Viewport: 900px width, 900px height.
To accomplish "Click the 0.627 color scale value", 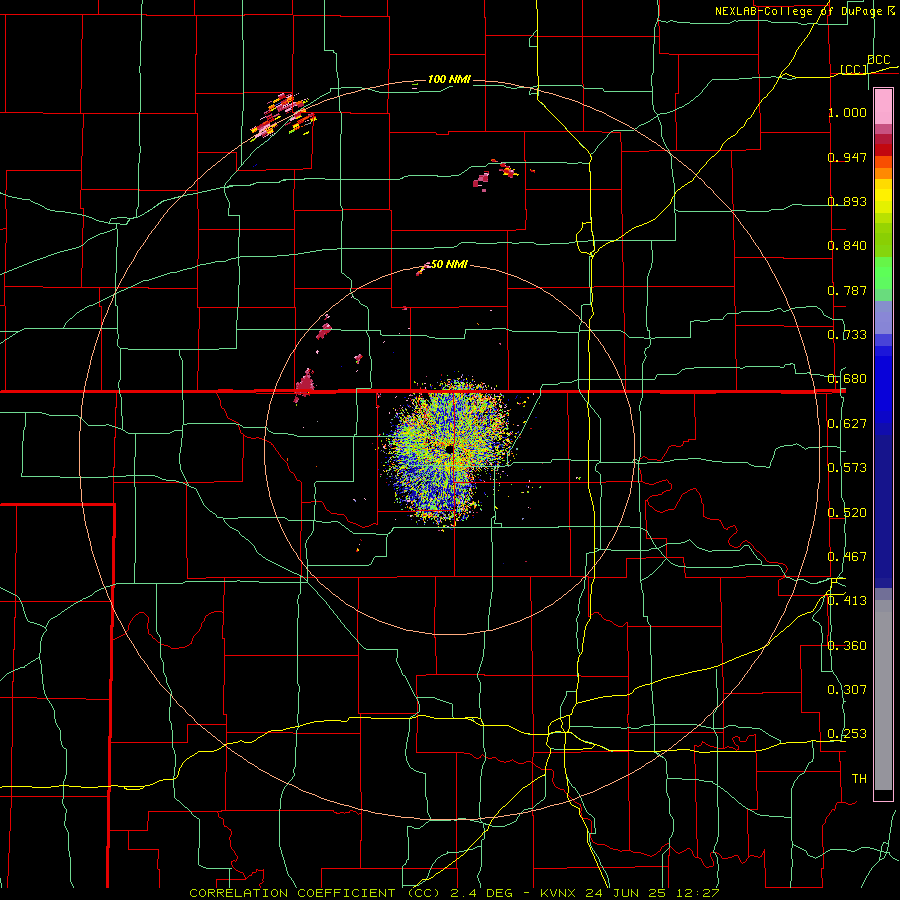I will point(847,424).
